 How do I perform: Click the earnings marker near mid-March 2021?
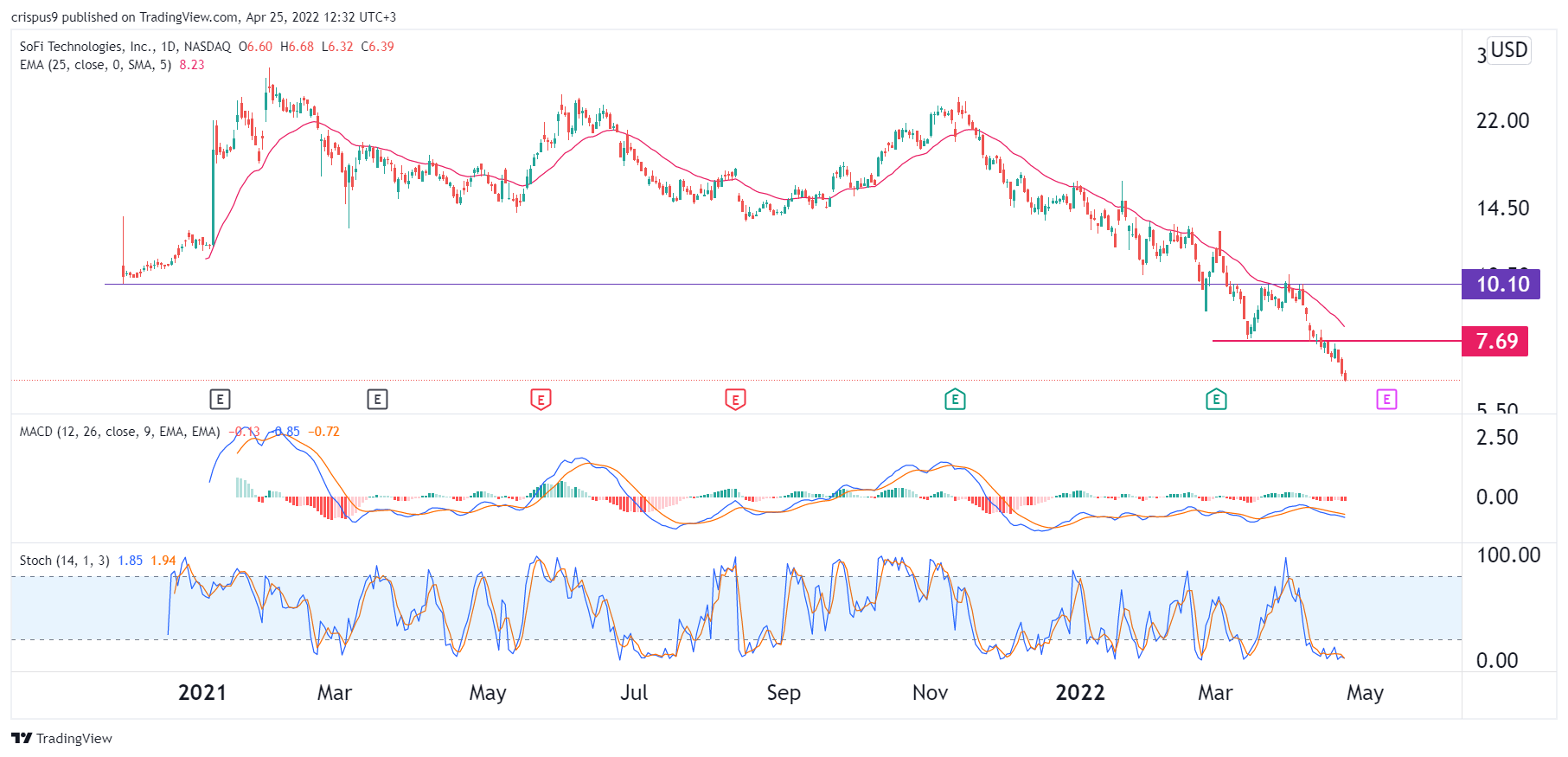tap(377, 399)
